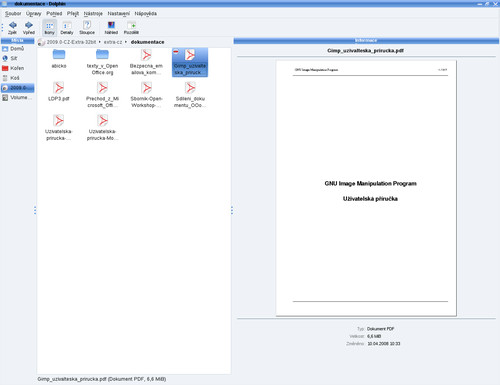Open the Úpravy menu
The height and width of the screenshot is (385, 500).
34,14
